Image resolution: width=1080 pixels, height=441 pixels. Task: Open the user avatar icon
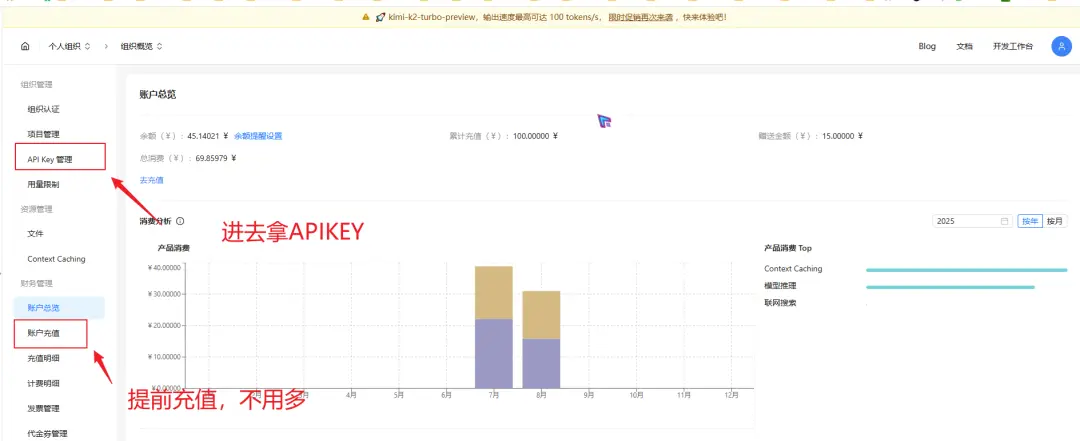point(1061,46)
